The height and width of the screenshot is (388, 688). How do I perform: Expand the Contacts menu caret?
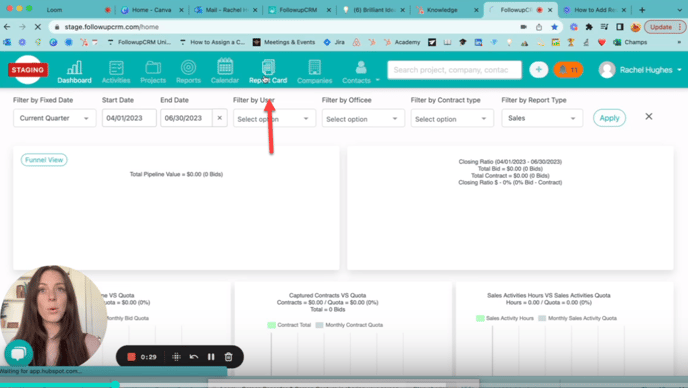click(x=377, y=80)
